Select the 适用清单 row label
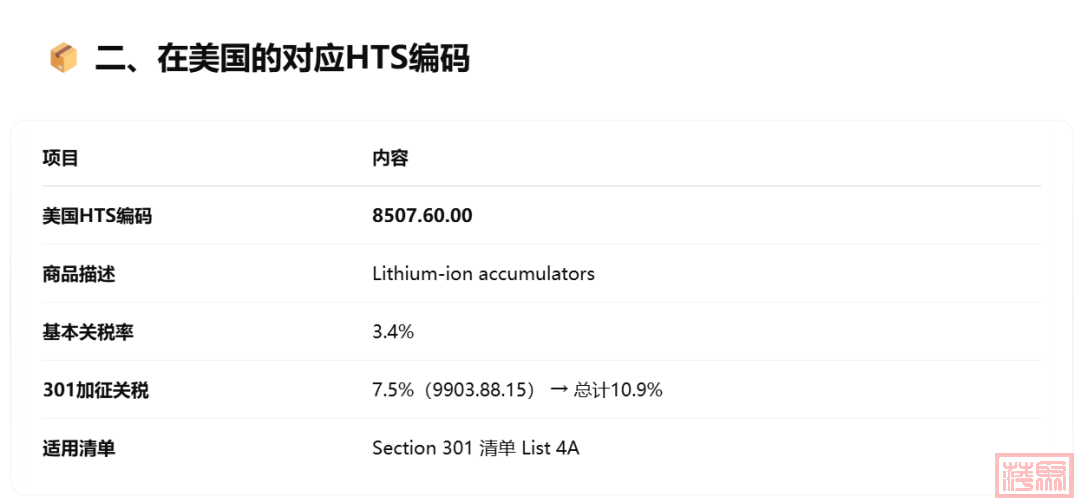This screenshot has width=1080, height=503. (79, 449)
